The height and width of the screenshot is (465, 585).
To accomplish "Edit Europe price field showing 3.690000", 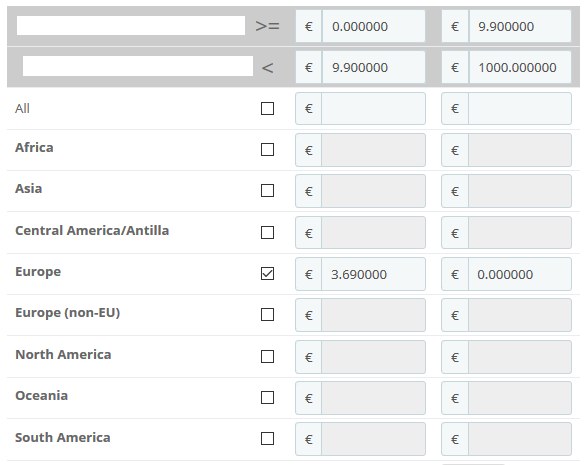I will tap(373, 274).
